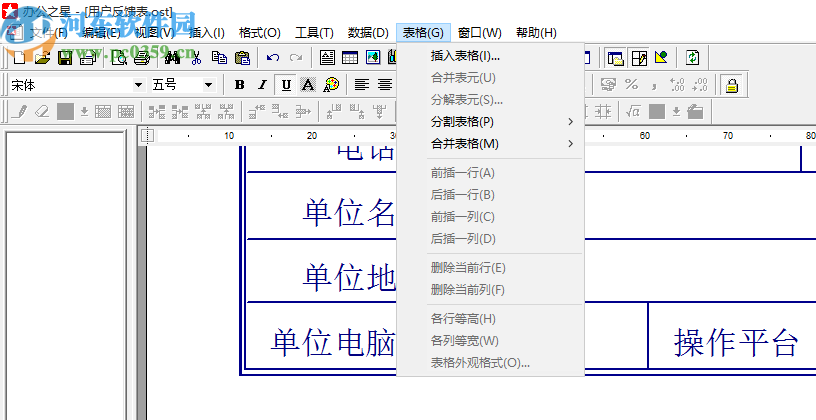
Task: Toggle the table grid with pencil button
Action: point(639,58)
